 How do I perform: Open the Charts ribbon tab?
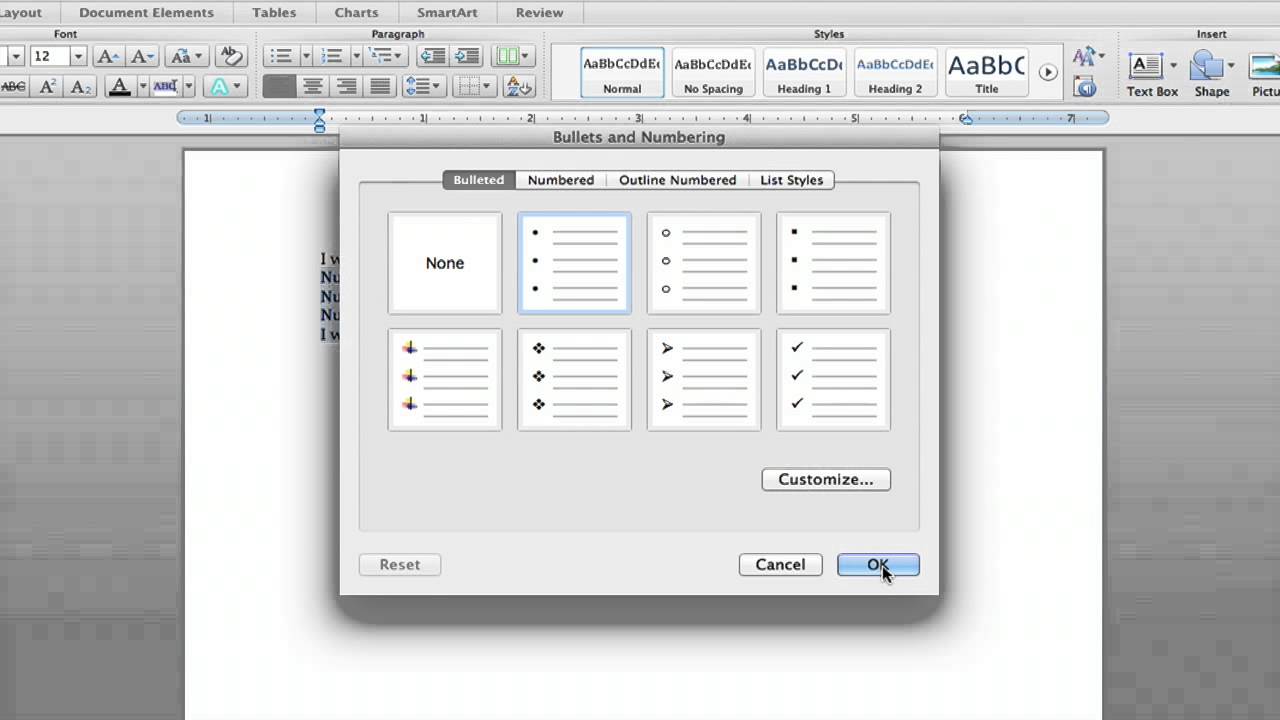[x=356, y=13]
